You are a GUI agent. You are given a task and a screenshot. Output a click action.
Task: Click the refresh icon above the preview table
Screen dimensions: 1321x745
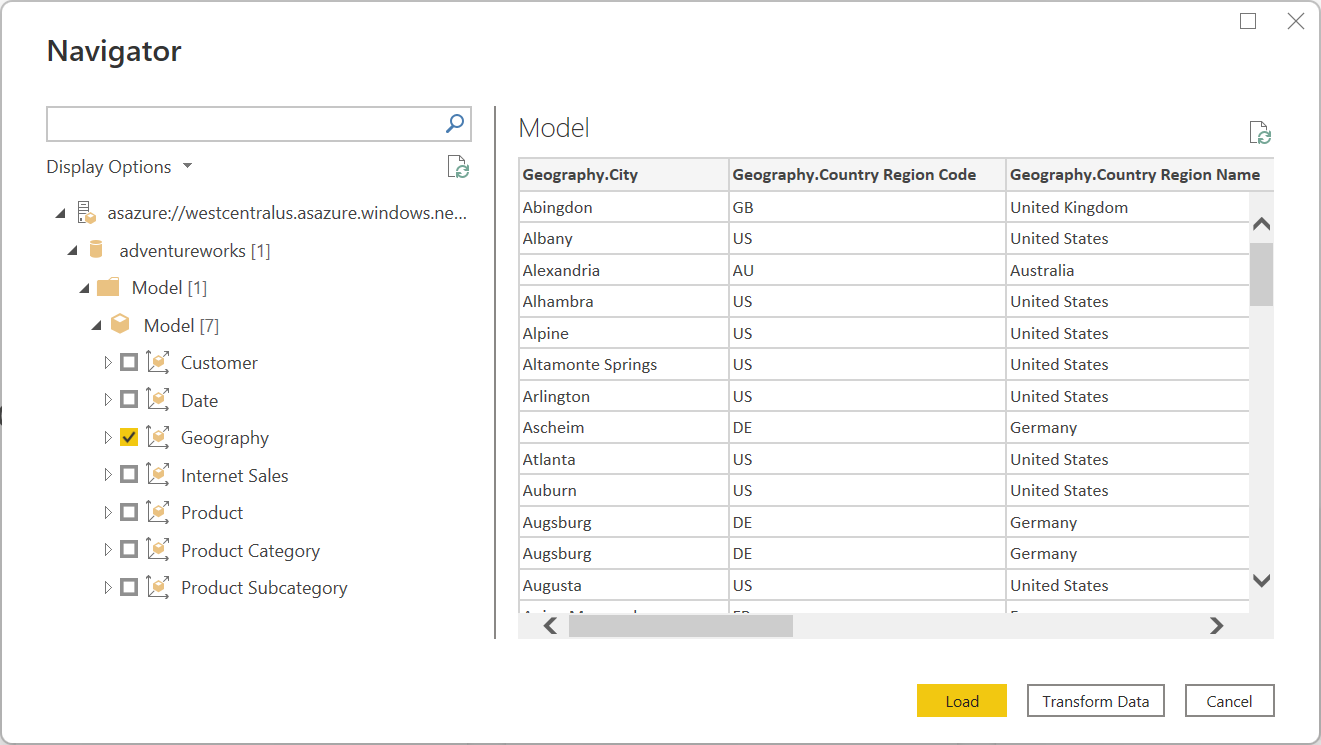click(x=1260, y=132)
